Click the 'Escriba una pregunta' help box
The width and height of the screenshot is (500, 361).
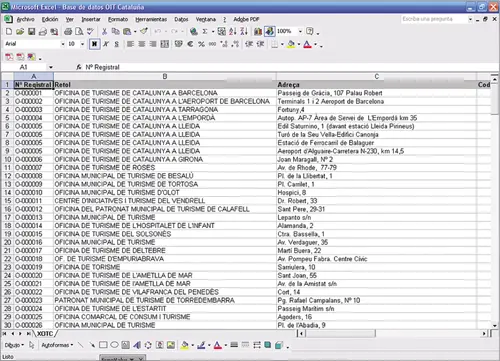pos(434,19)
